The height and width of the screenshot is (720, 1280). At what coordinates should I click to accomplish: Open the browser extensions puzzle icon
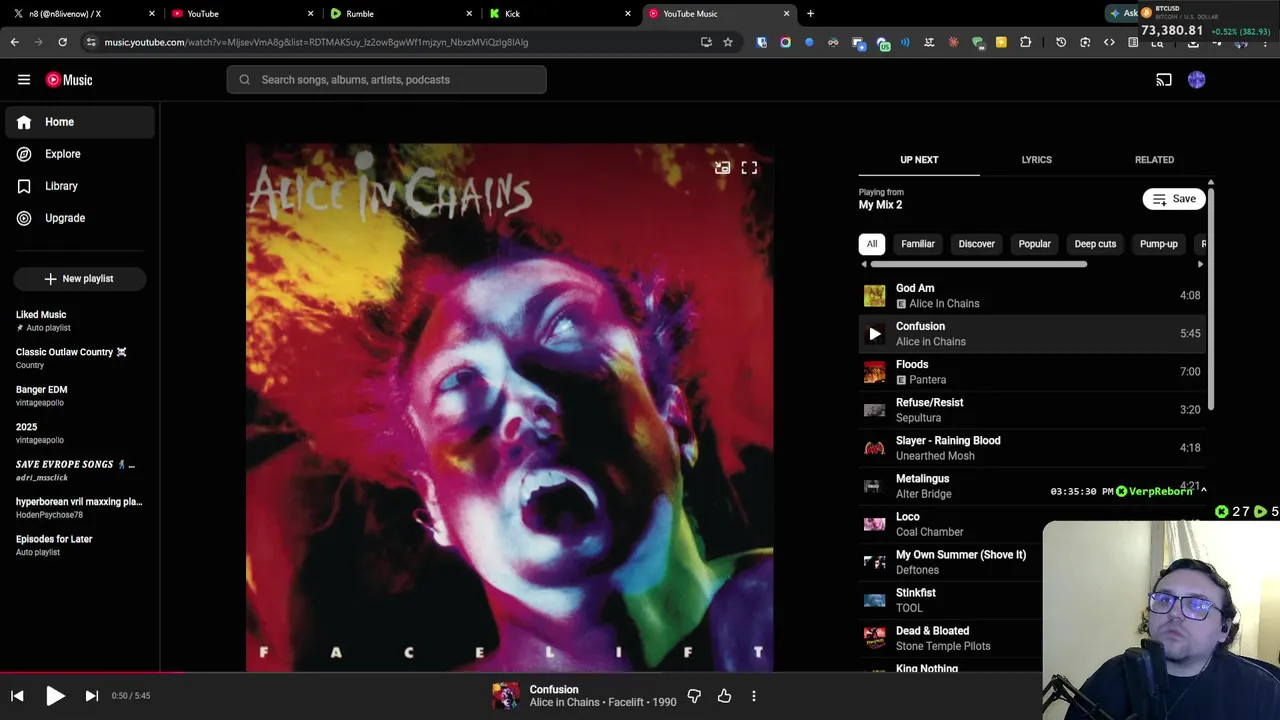tap(1025, 42)
